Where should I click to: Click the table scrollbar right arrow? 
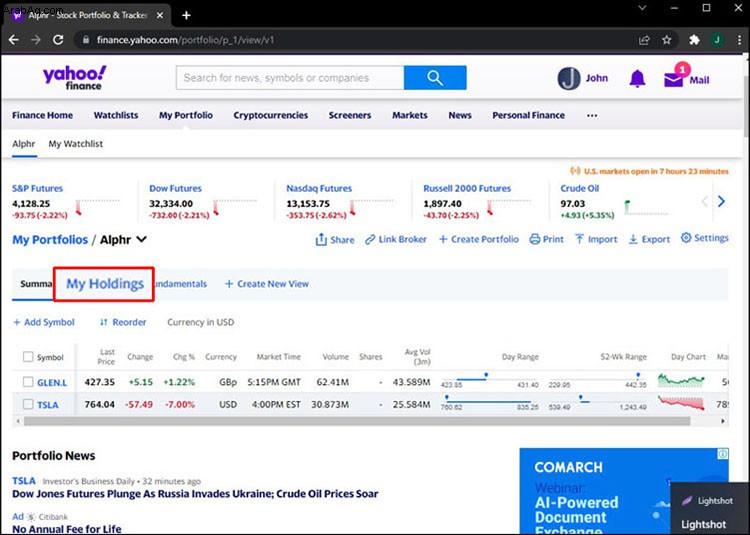coord(723,421)
